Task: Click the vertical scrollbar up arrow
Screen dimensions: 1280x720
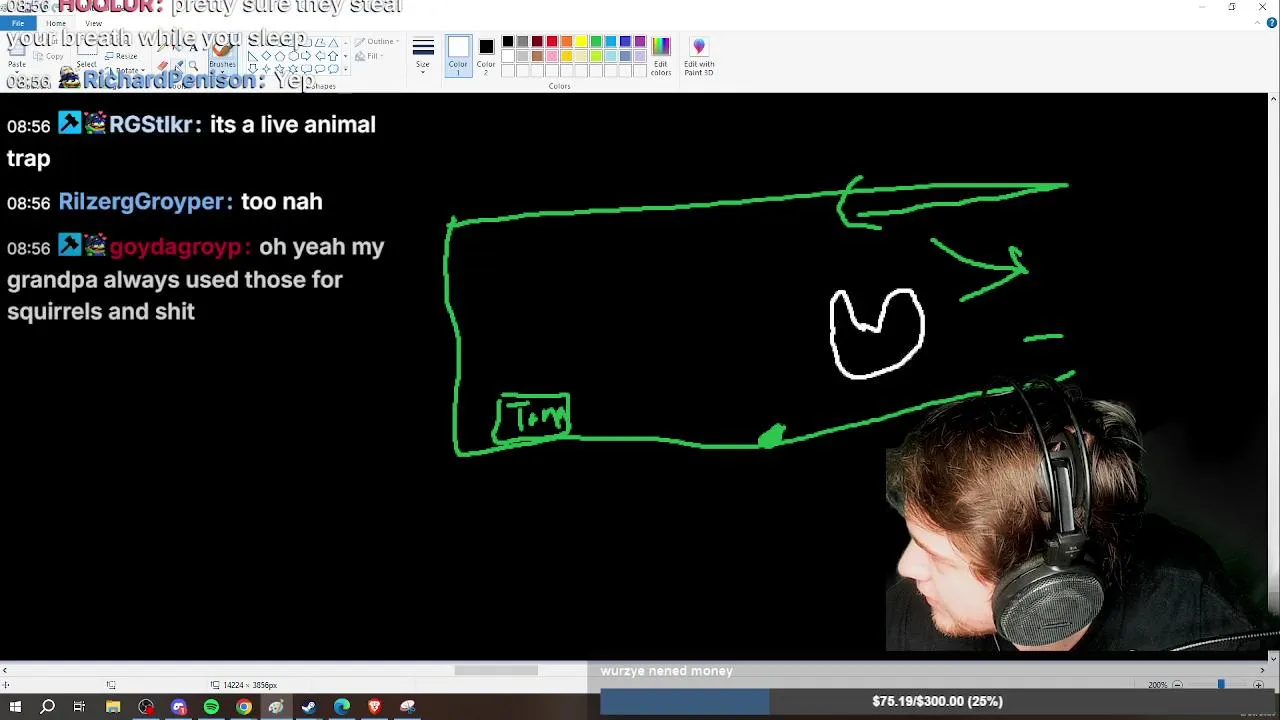Action: click(x=1273, y=98)
